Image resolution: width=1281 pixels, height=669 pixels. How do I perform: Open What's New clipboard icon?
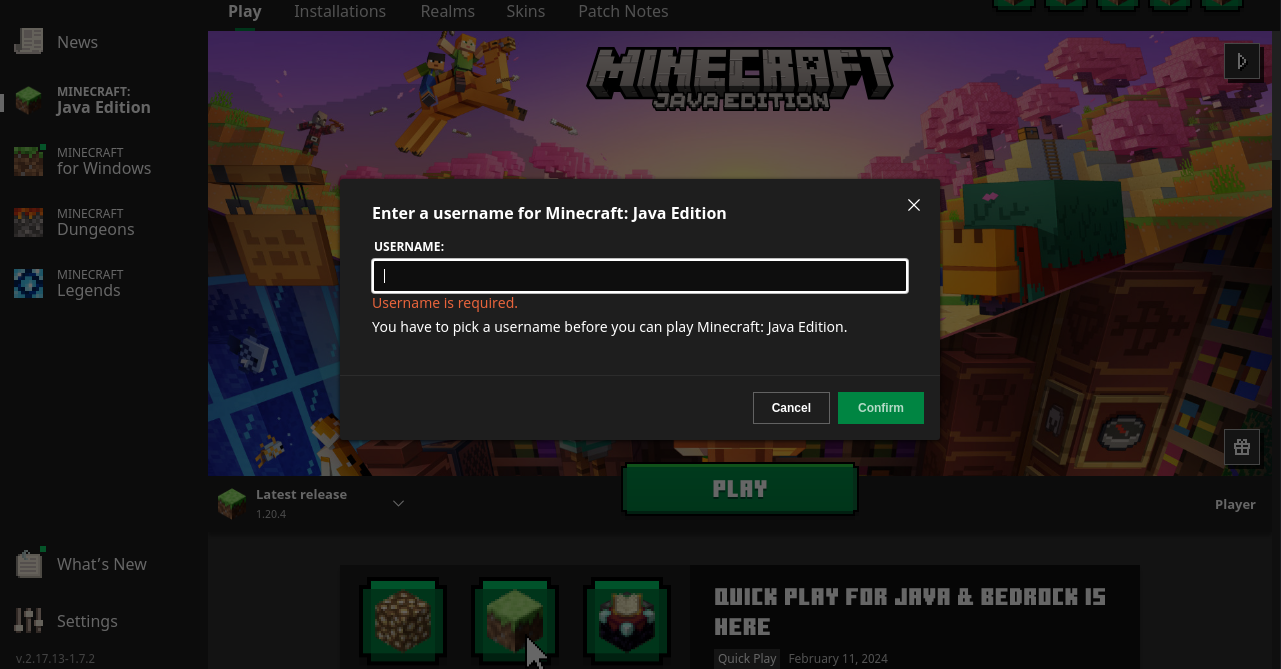30,563
